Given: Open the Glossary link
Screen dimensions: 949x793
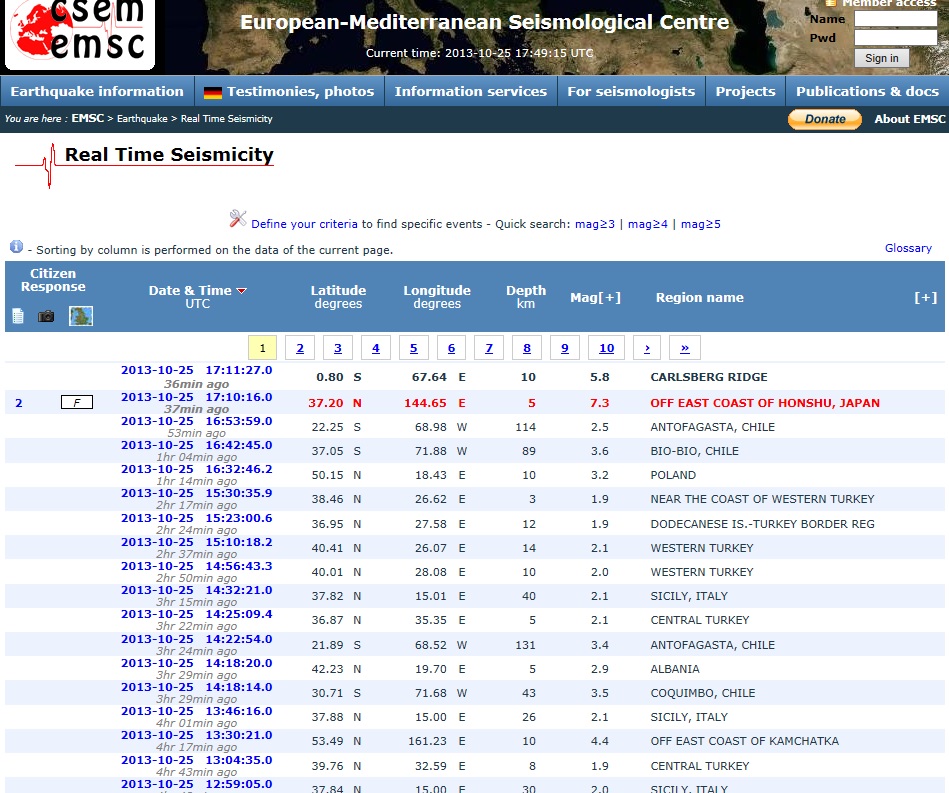Looking at the screenshot, I should click(908, 248).
